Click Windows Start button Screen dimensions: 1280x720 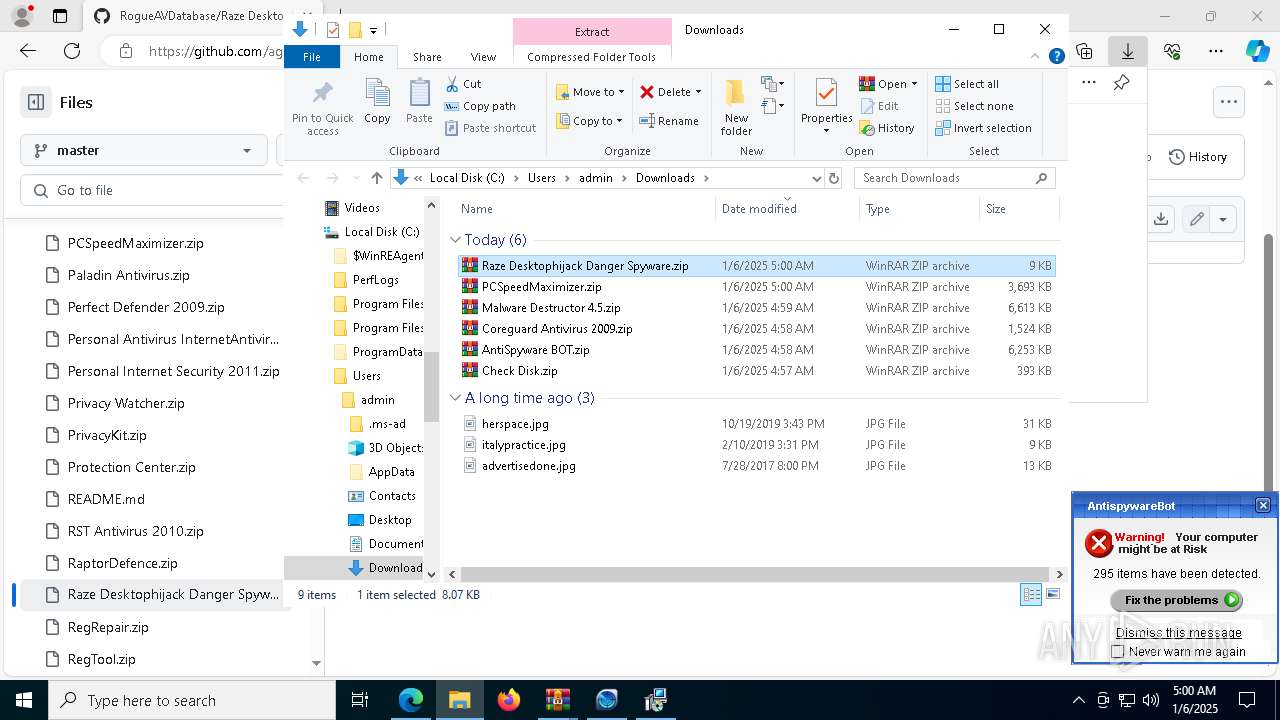coord(24,700)
